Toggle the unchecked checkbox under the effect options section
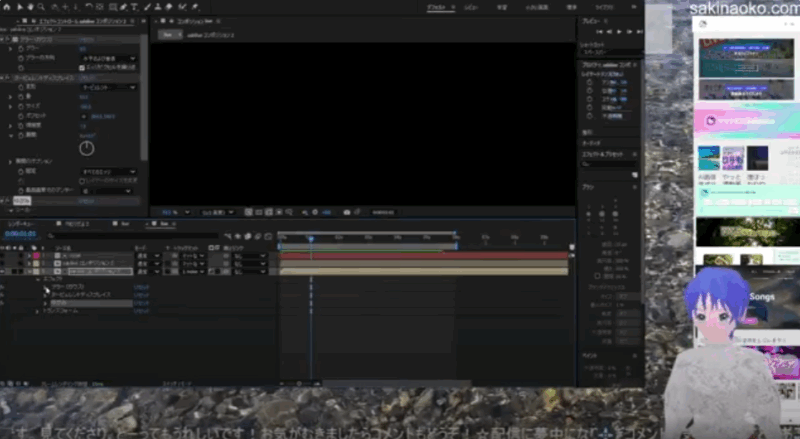800x439 pixels. 82,181
